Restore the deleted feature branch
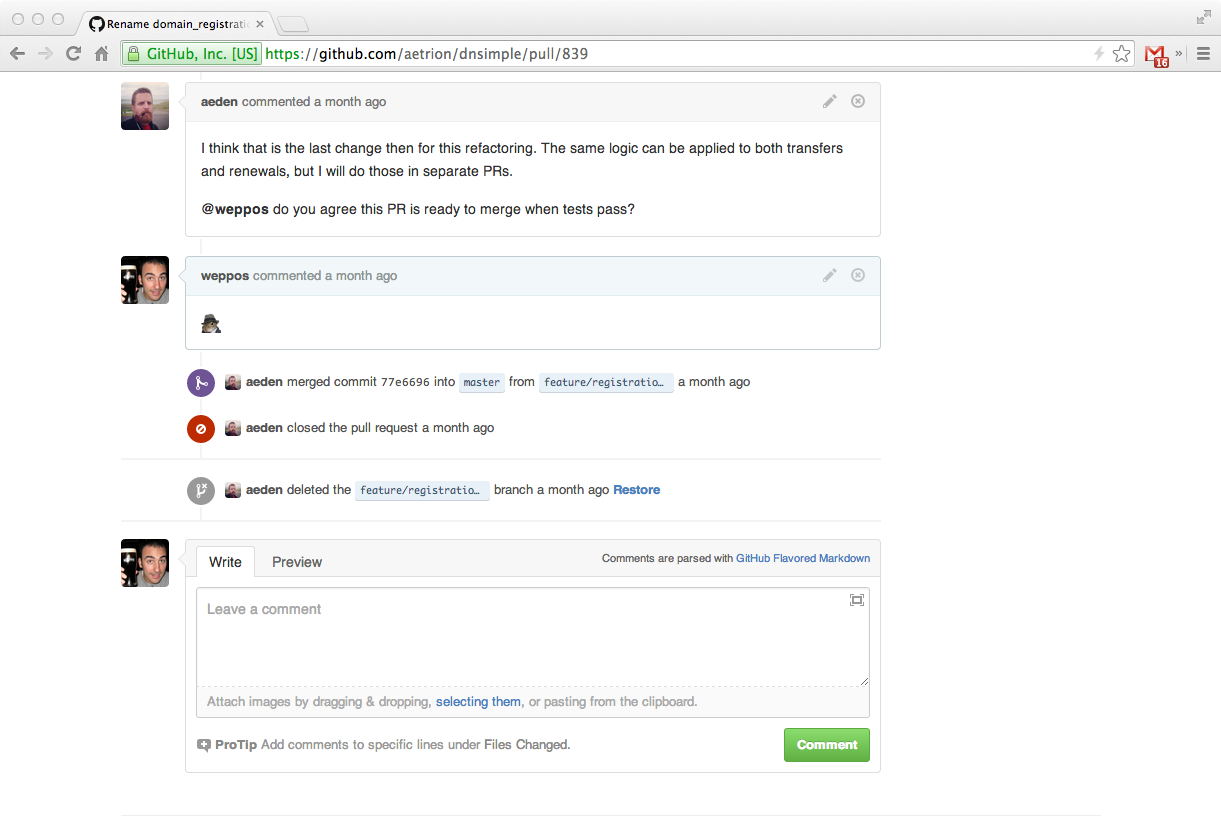 [636, 490]
